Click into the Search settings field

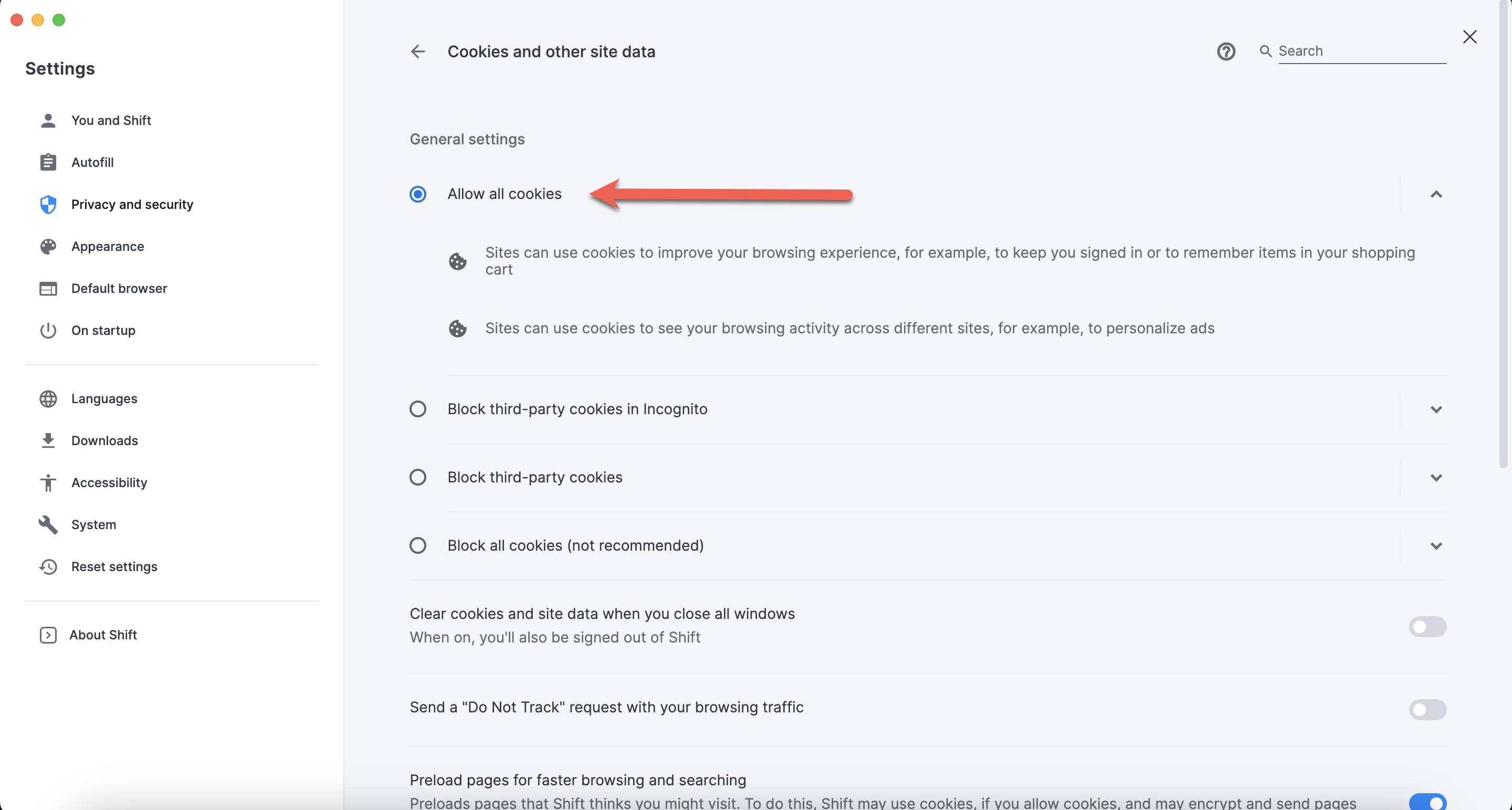1362,51
